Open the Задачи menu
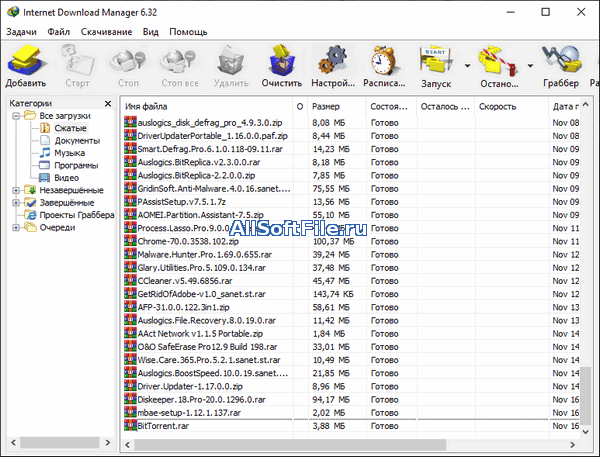The image size is (600, 457). coord(21,32)
